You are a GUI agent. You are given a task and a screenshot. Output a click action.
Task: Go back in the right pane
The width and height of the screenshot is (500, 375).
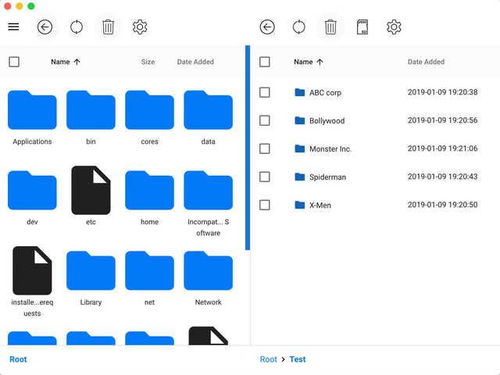pyautogui.click(x=267, y=27)
